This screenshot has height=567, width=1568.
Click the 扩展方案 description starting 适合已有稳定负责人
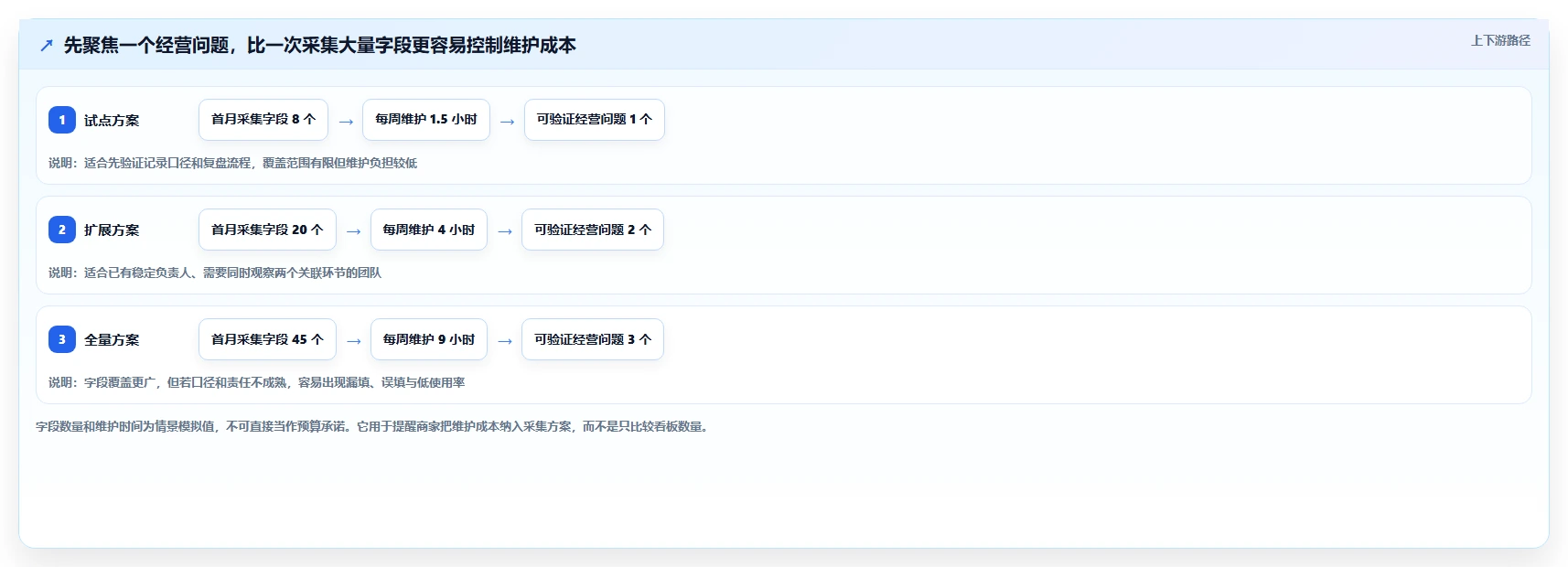(x=215, y=273)
